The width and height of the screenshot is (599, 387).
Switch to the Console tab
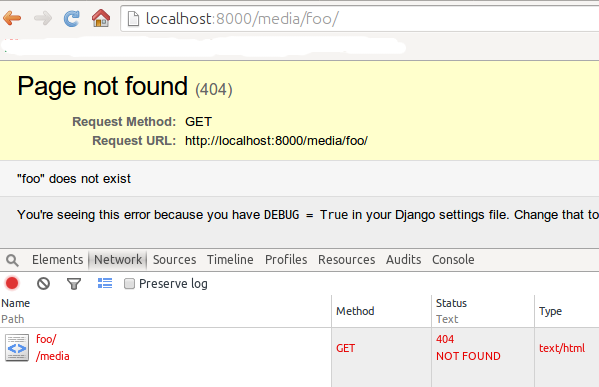point(453,260)
